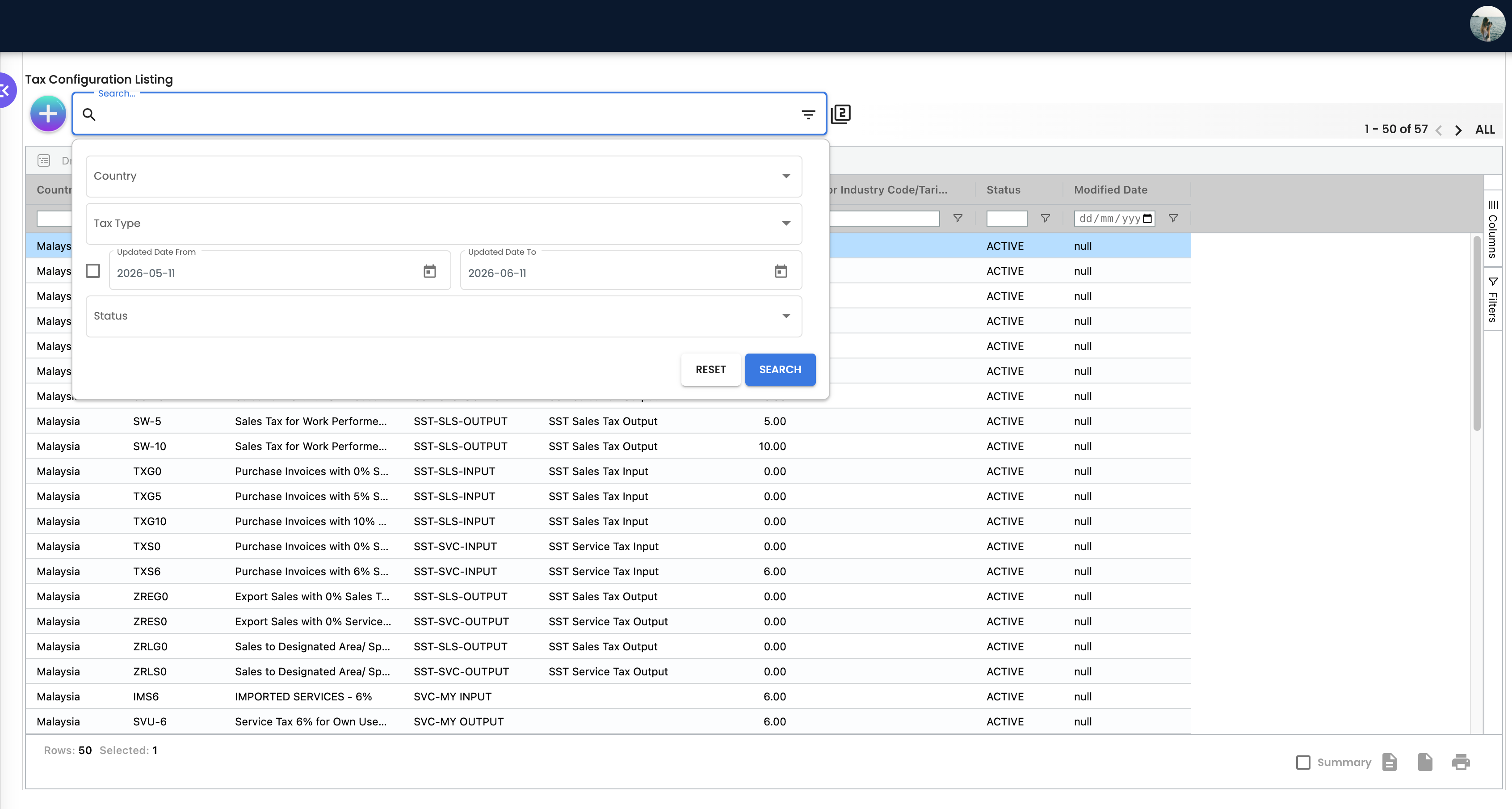Click the TXS0 tax code cell

pyautogui.click(x=147, y=547)
